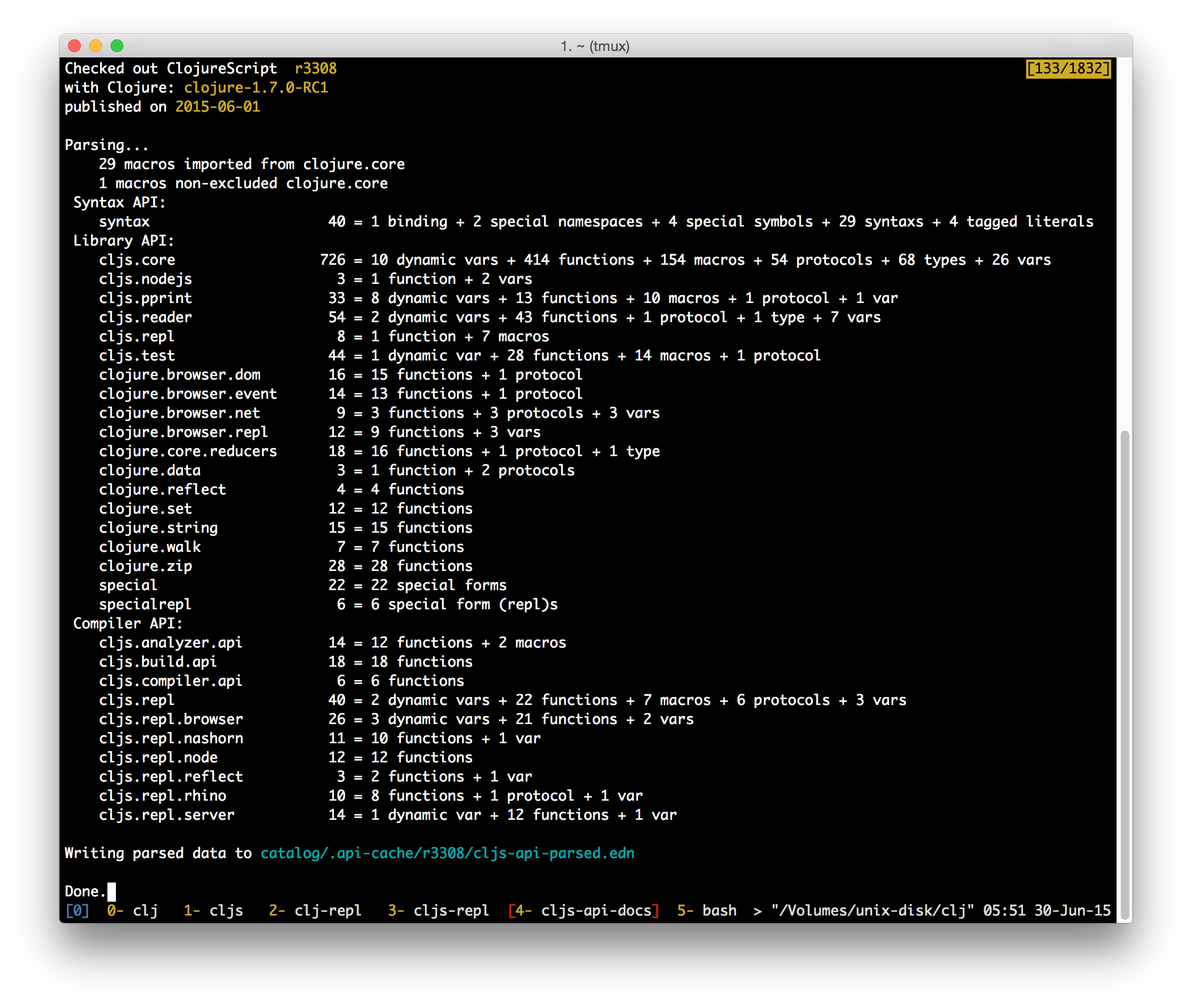Viewport: 1192px width, 1008px height.
Task: Click the count '726' for cljs.core
Action: click(333, 260)
